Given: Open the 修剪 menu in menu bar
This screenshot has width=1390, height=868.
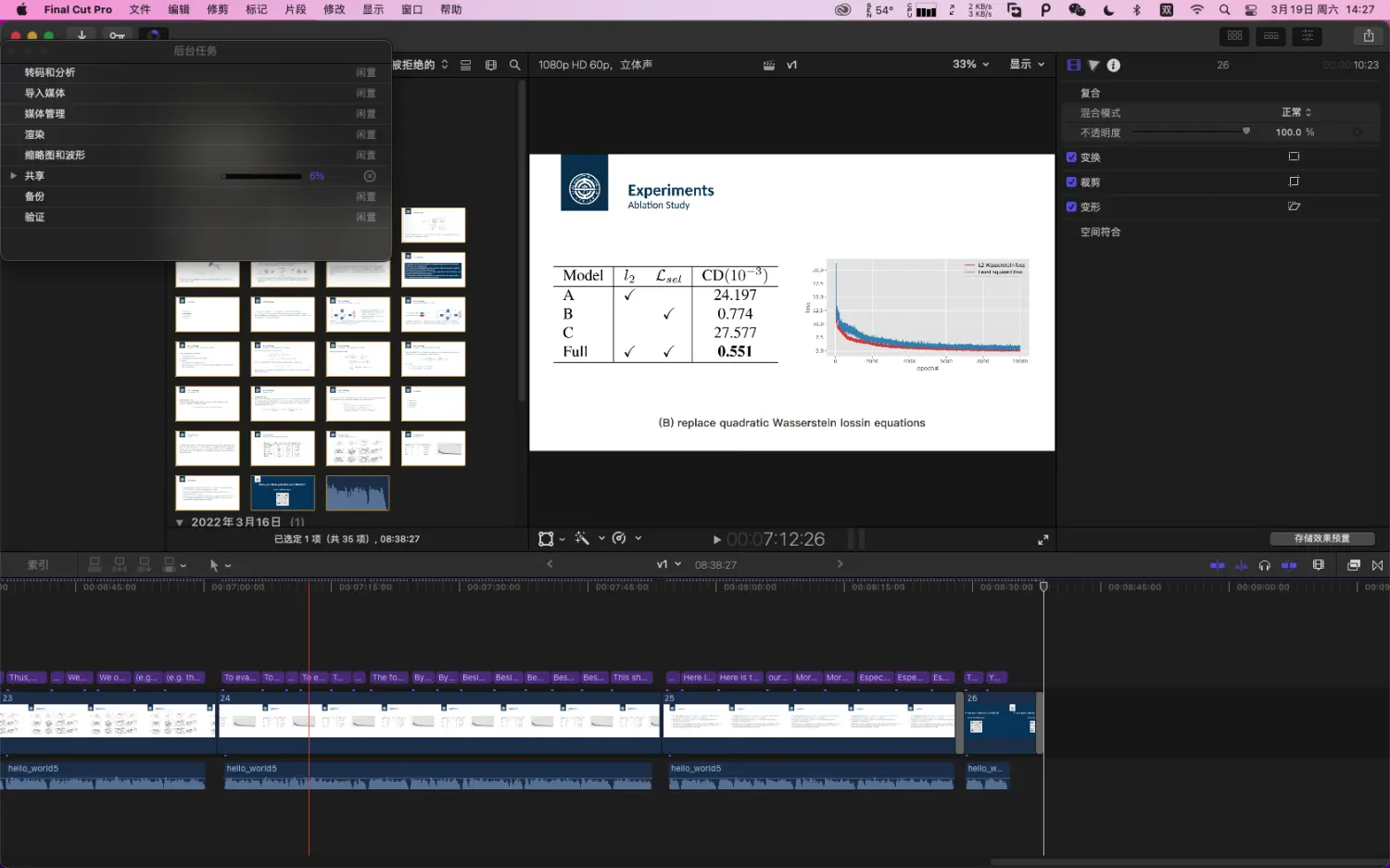Looking at the screenshot, I should (x=218, y=9).
